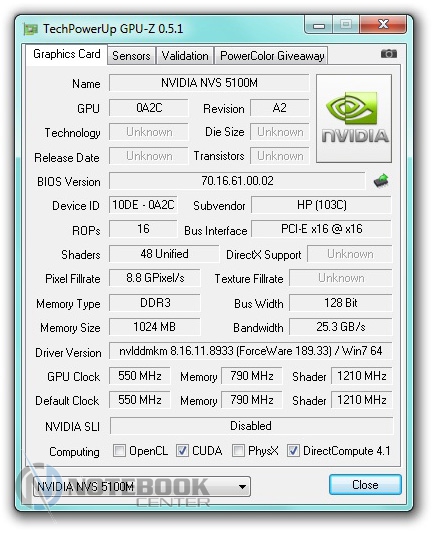Toggle the CUDA checkbox

click(182, 451)
